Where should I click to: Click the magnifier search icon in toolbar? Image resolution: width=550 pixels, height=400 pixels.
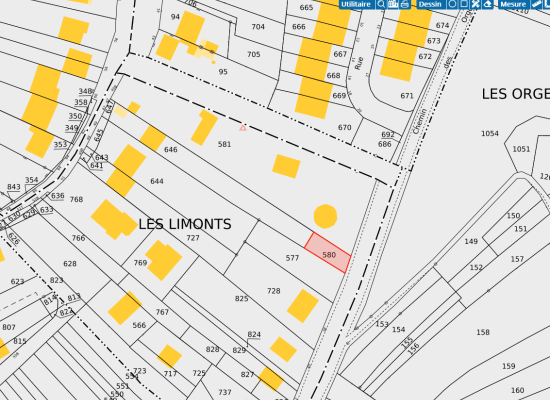pyautogui.click(x=381, y=4)
